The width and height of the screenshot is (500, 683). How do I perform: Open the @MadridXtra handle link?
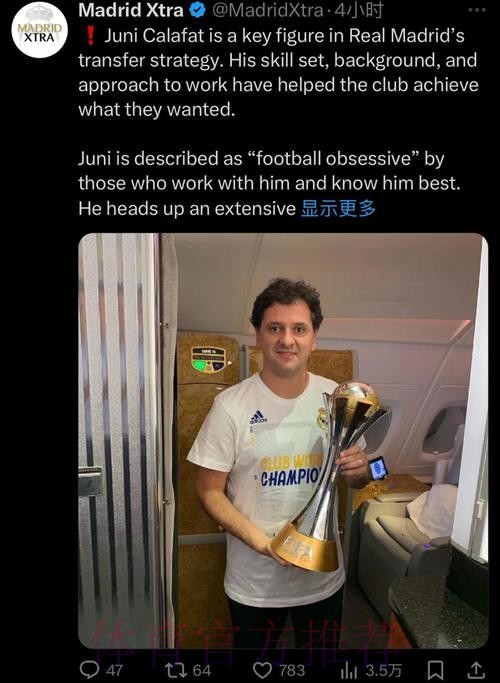268,10
